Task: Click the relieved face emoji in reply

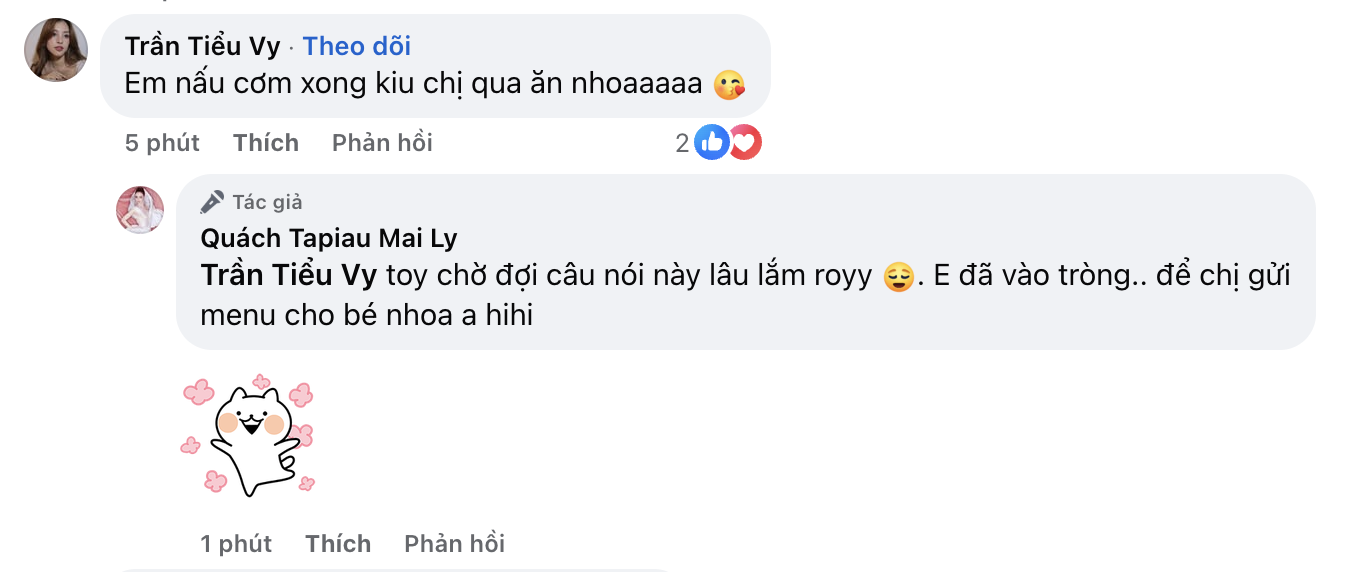Action: (x=899, y=277)
